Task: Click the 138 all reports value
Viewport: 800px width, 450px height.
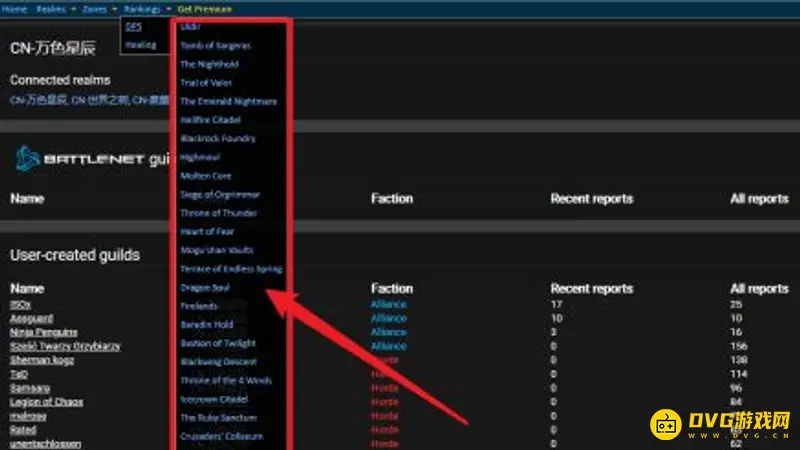Action: (x=738, y=360)
